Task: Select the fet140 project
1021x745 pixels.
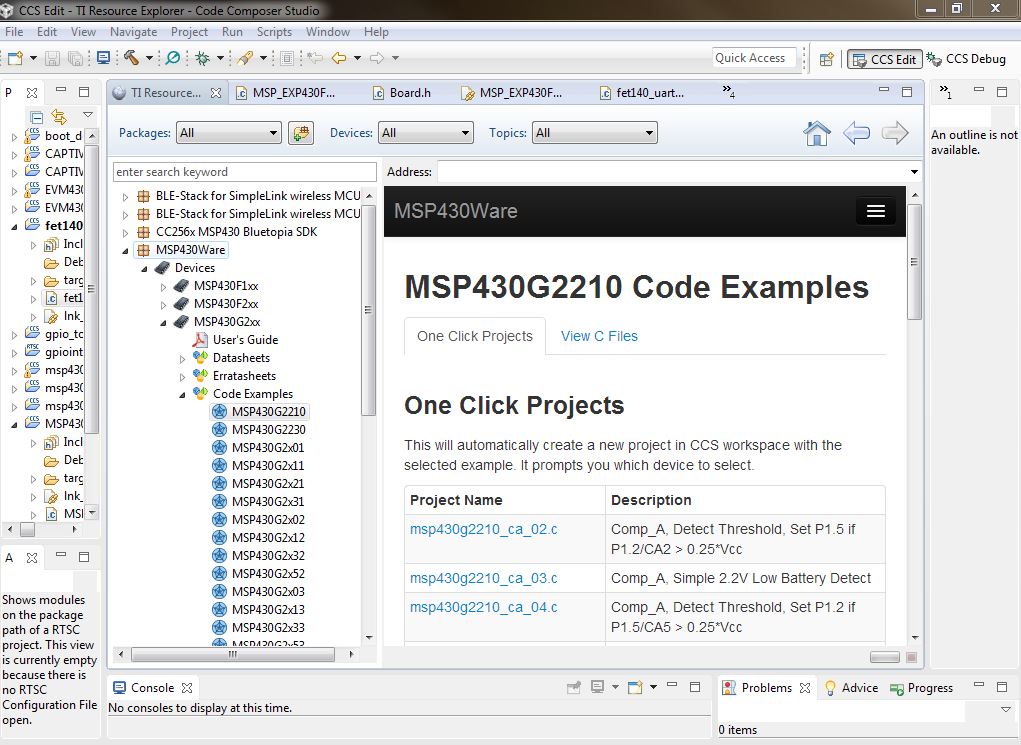Action: [54, 226]
